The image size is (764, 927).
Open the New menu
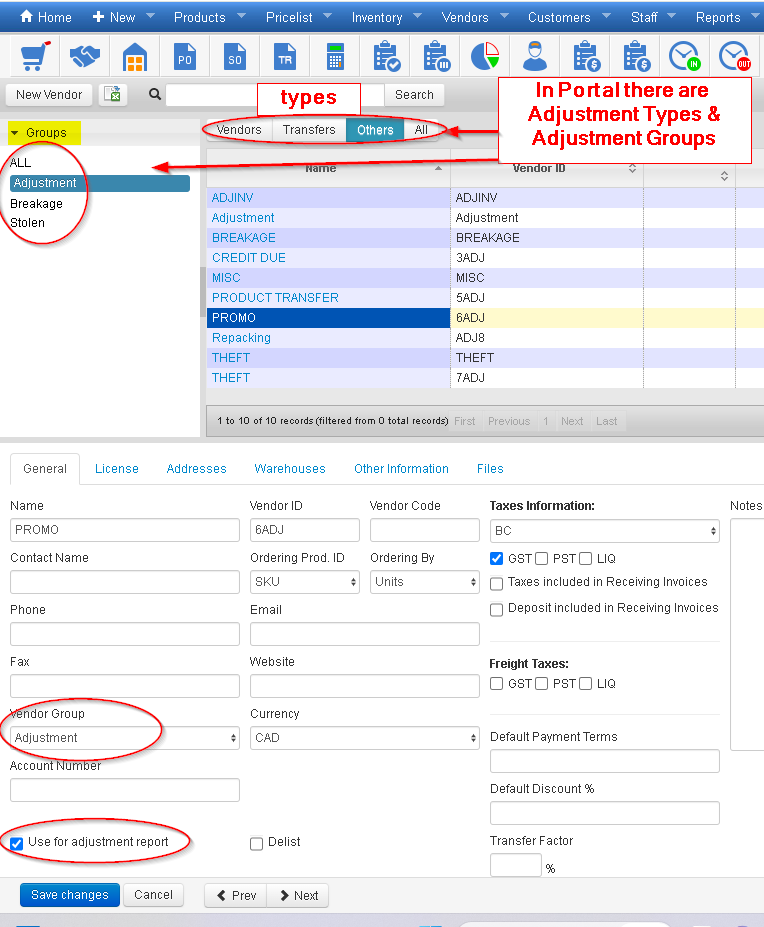coord(123,17)
